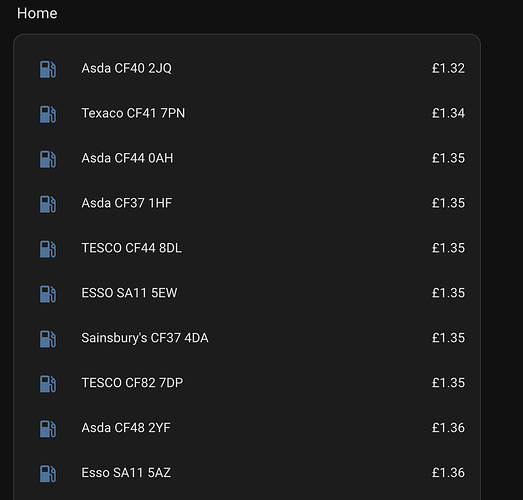Click fuel pump icon for Asda CF40 2JQ
The height and width of the screenshot is (500, 523).
click(48, 69)
